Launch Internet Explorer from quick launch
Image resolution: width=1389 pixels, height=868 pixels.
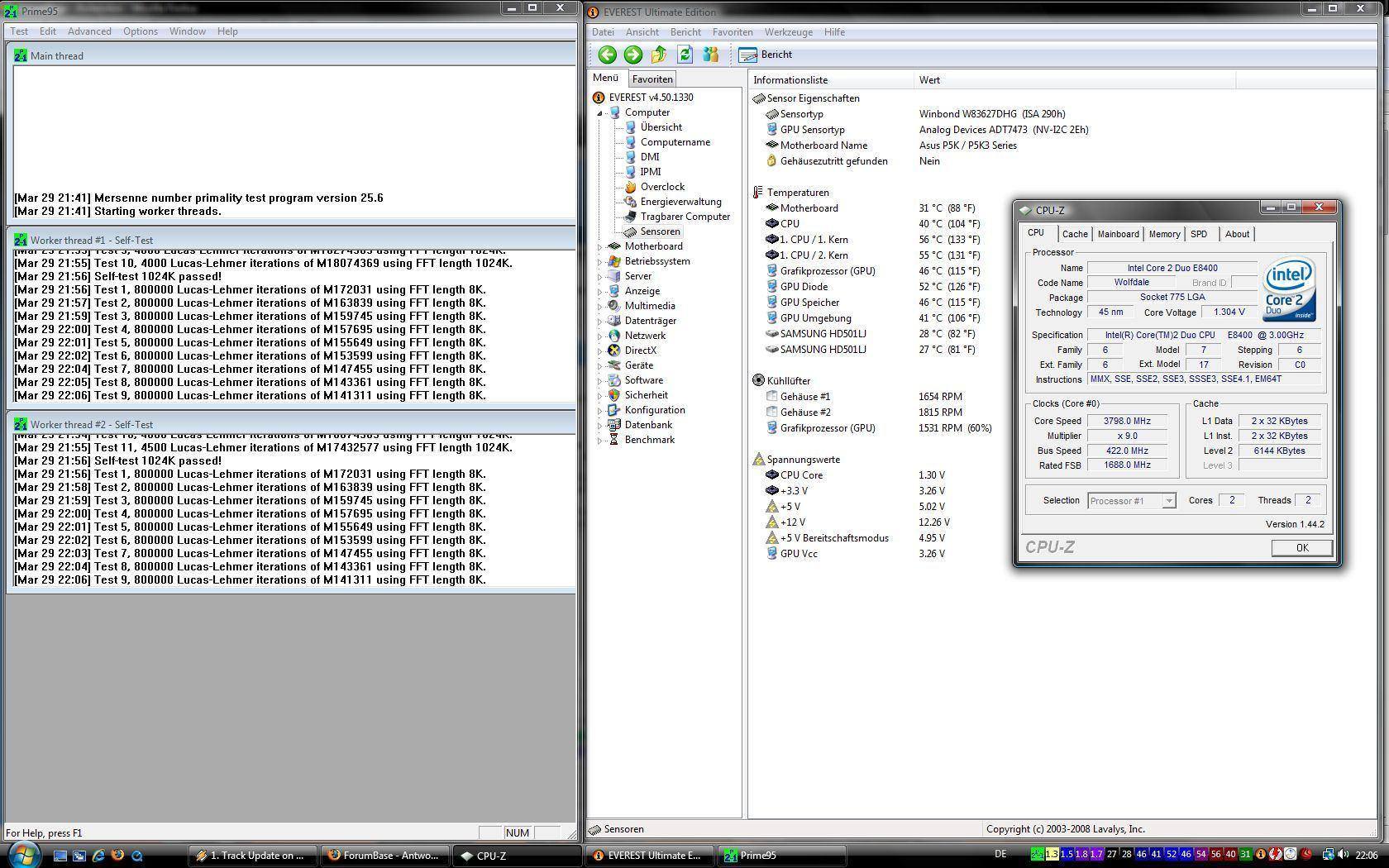point(98,856)
